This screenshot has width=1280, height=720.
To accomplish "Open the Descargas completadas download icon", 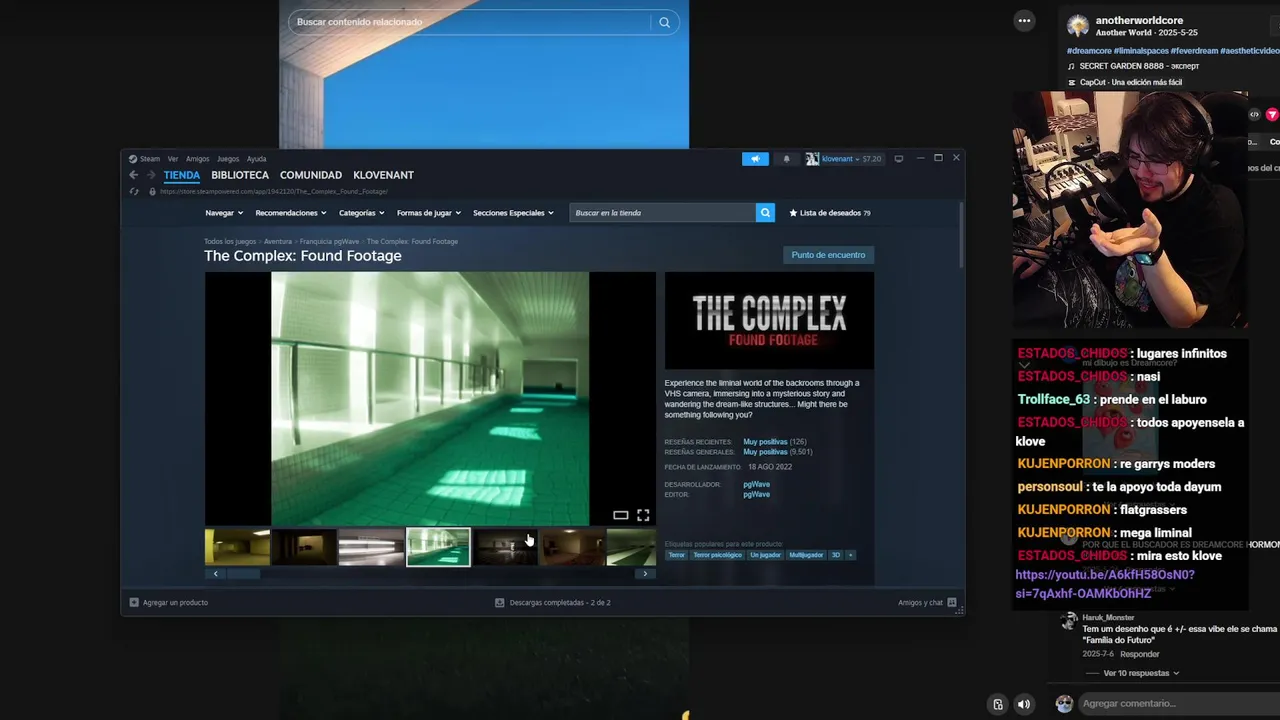I will coord(500,602).
